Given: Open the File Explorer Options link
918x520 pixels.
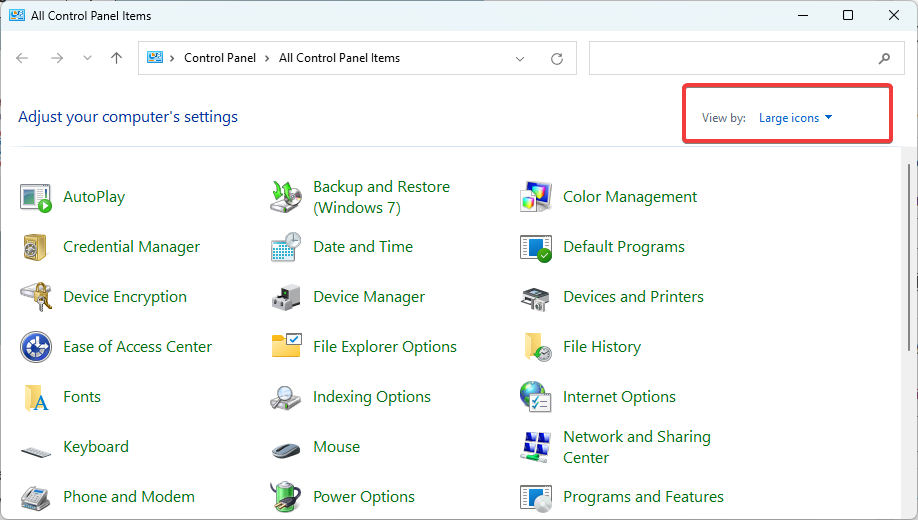Looking at the screenshot, I should [x=385, y=347].
